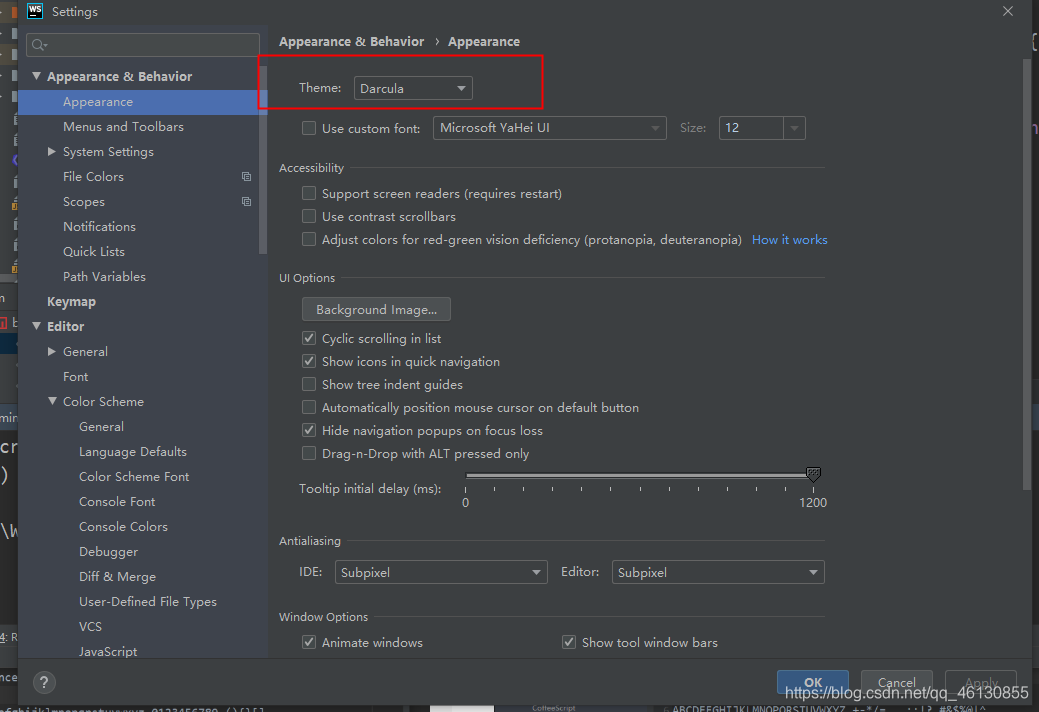Screen dimensions: 1039x712
Task: Click the settings search input field
Action: pos(142,45)
